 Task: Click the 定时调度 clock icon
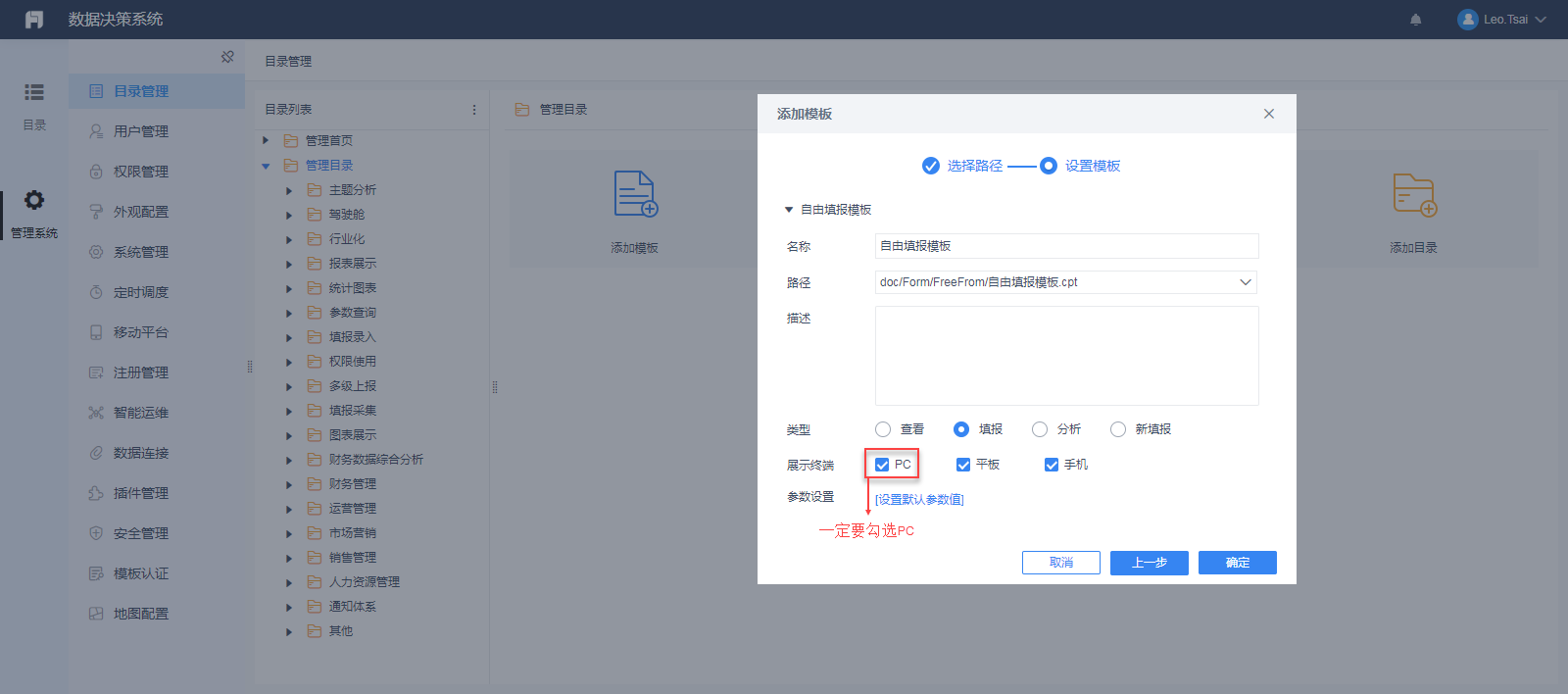point(96,292)
